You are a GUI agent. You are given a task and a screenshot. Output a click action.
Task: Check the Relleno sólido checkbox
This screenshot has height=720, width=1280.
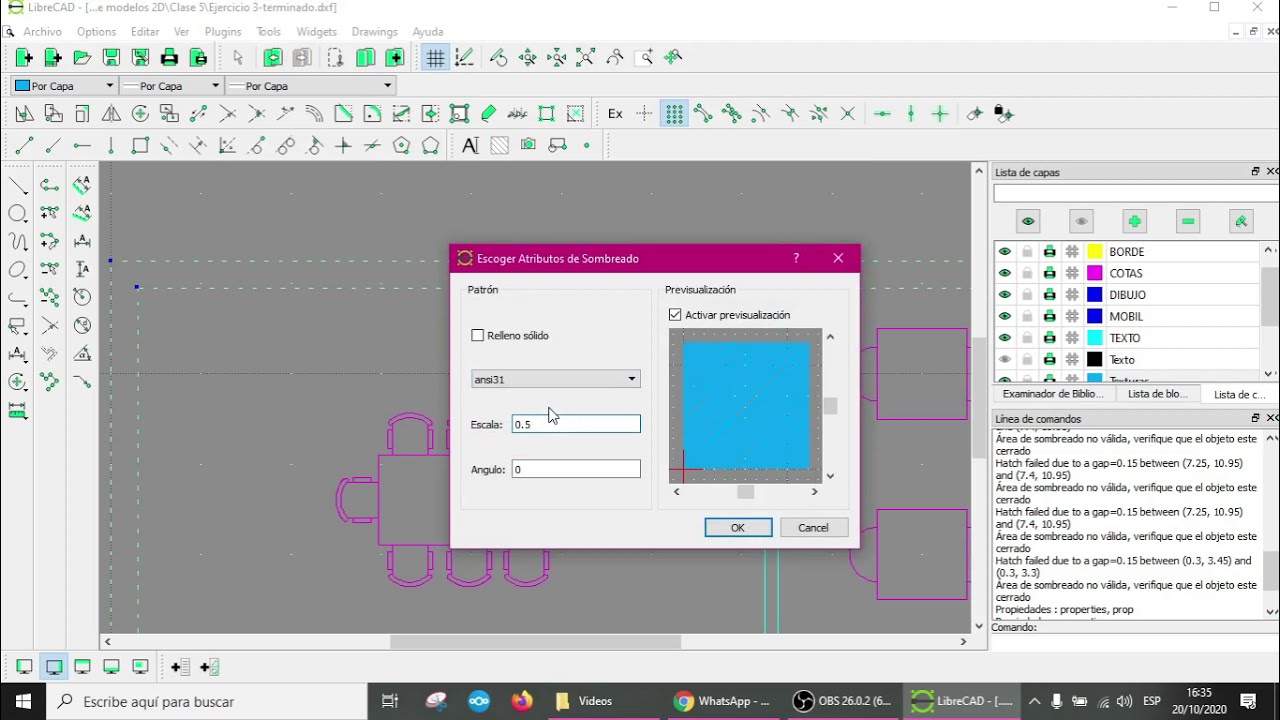[x=478, y=335]
